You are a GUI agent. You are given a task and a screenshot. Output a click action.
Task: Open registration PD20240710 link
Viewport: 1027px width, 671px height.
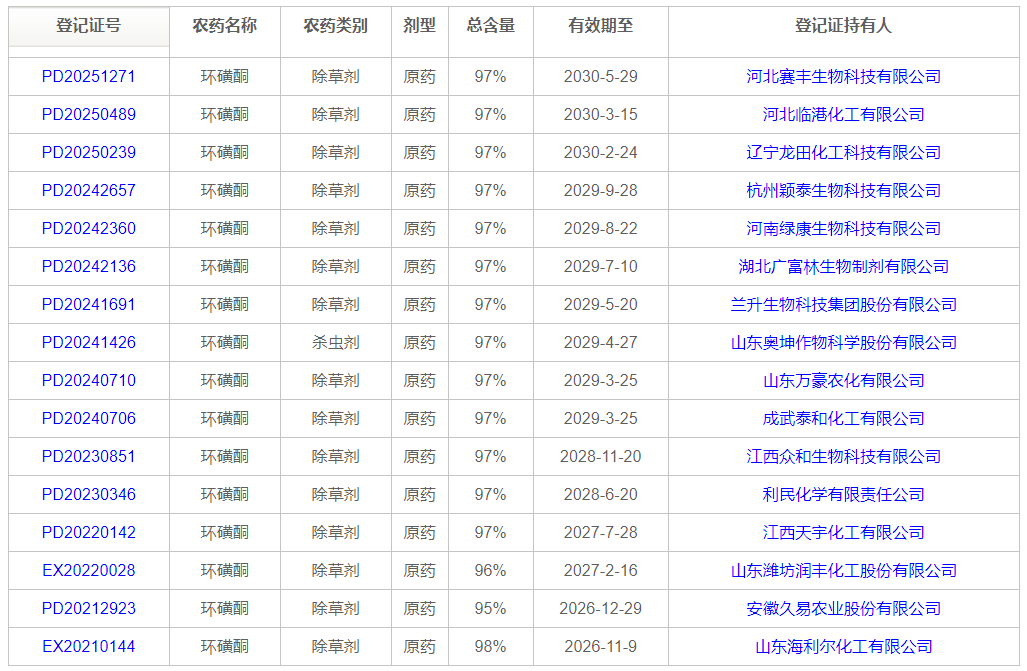pos(88,381)
